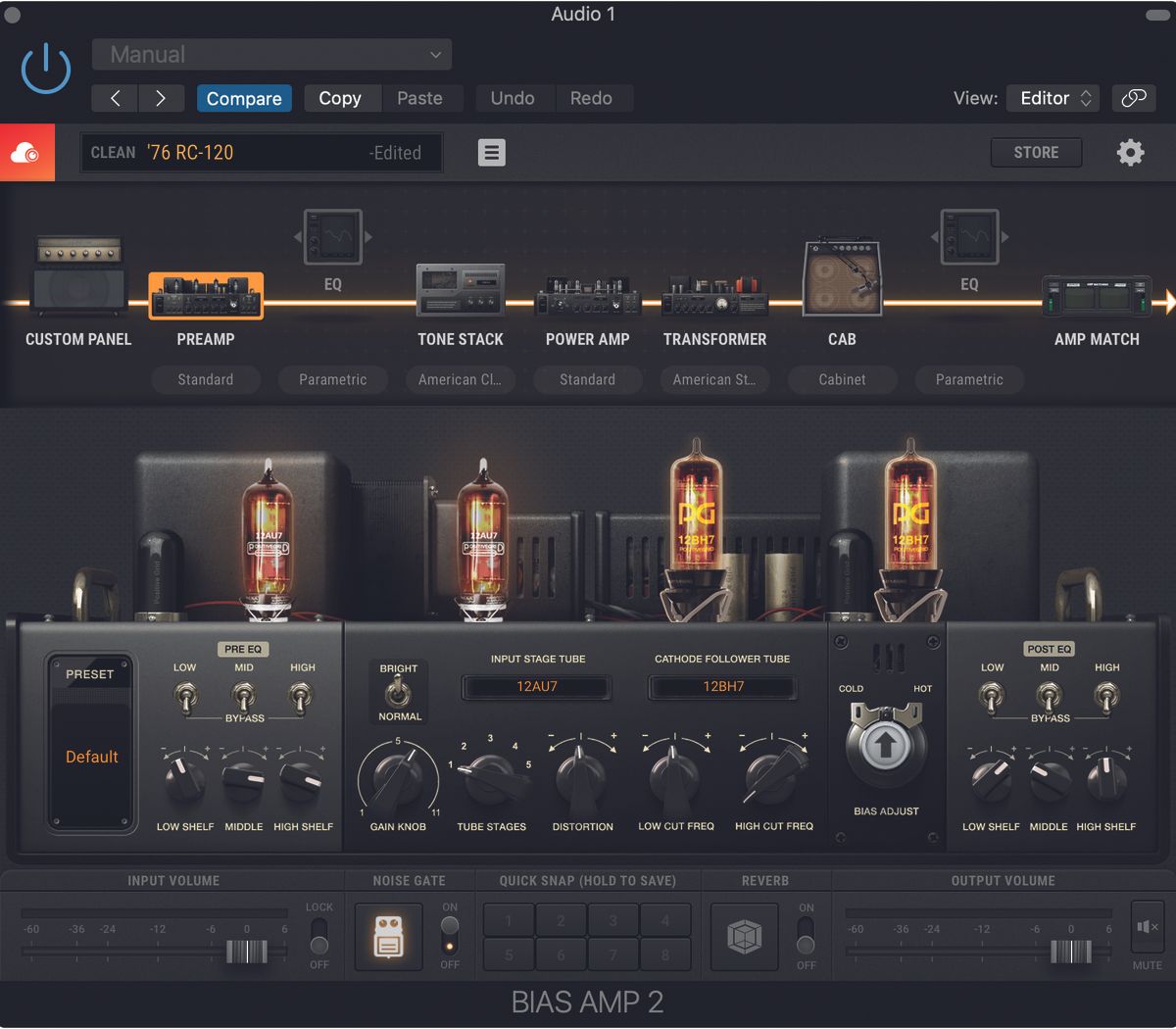
Task: Select the TRANSFORMER module
Action: click(714, 294)
